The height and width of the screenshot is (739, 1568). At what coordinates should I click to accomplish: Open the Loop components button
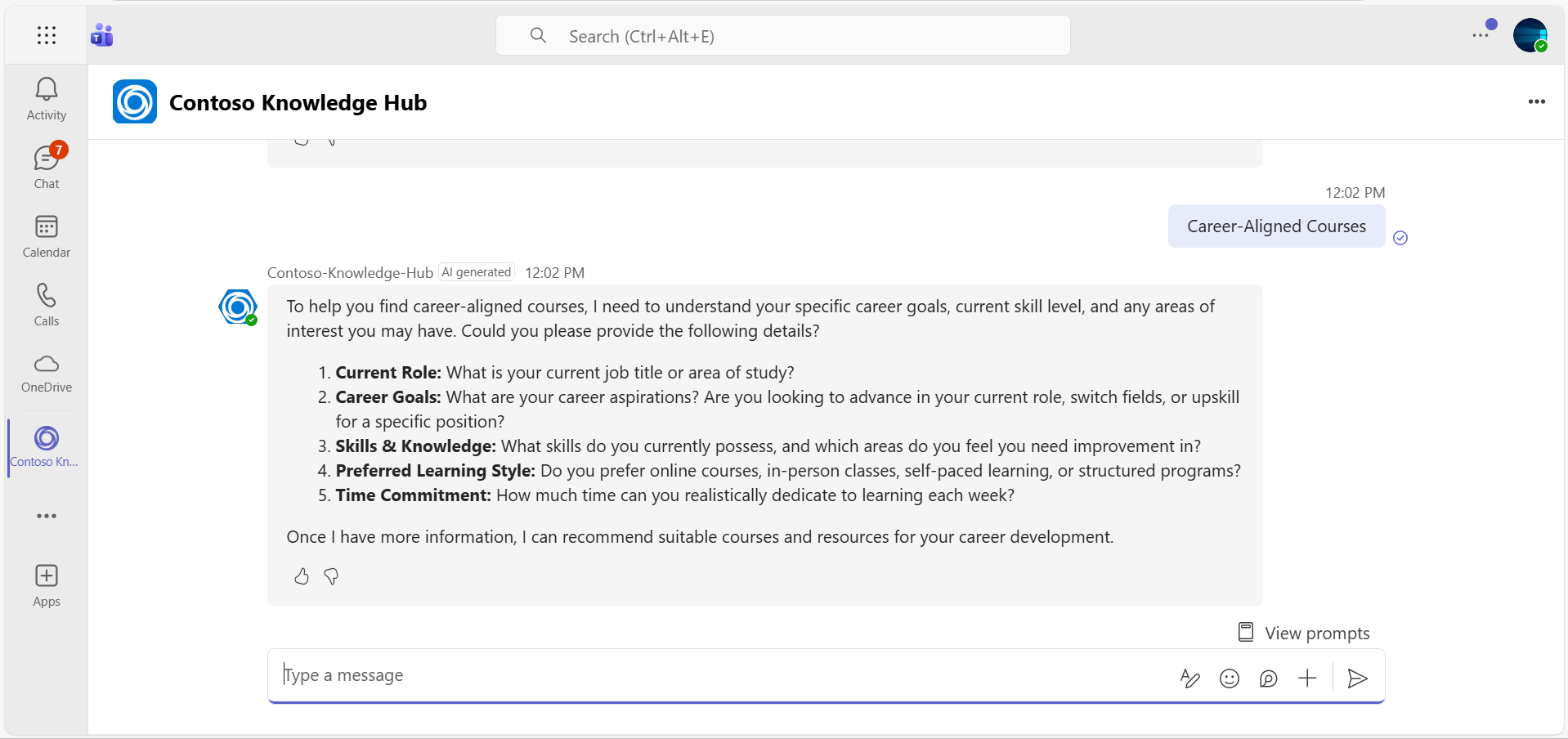1269,678
